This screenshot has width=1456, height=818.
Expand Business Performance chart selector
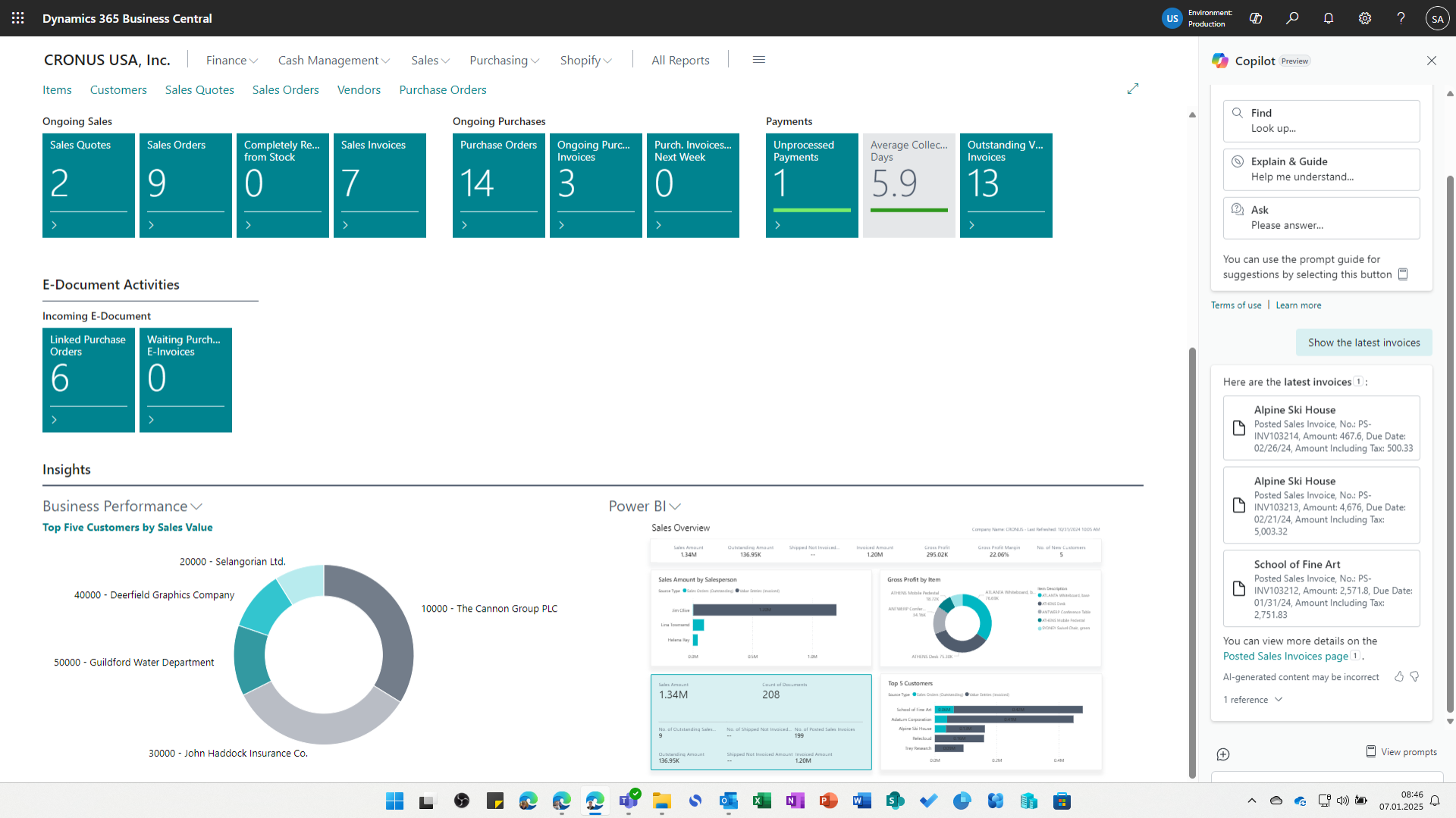click(x=122, y=506)
